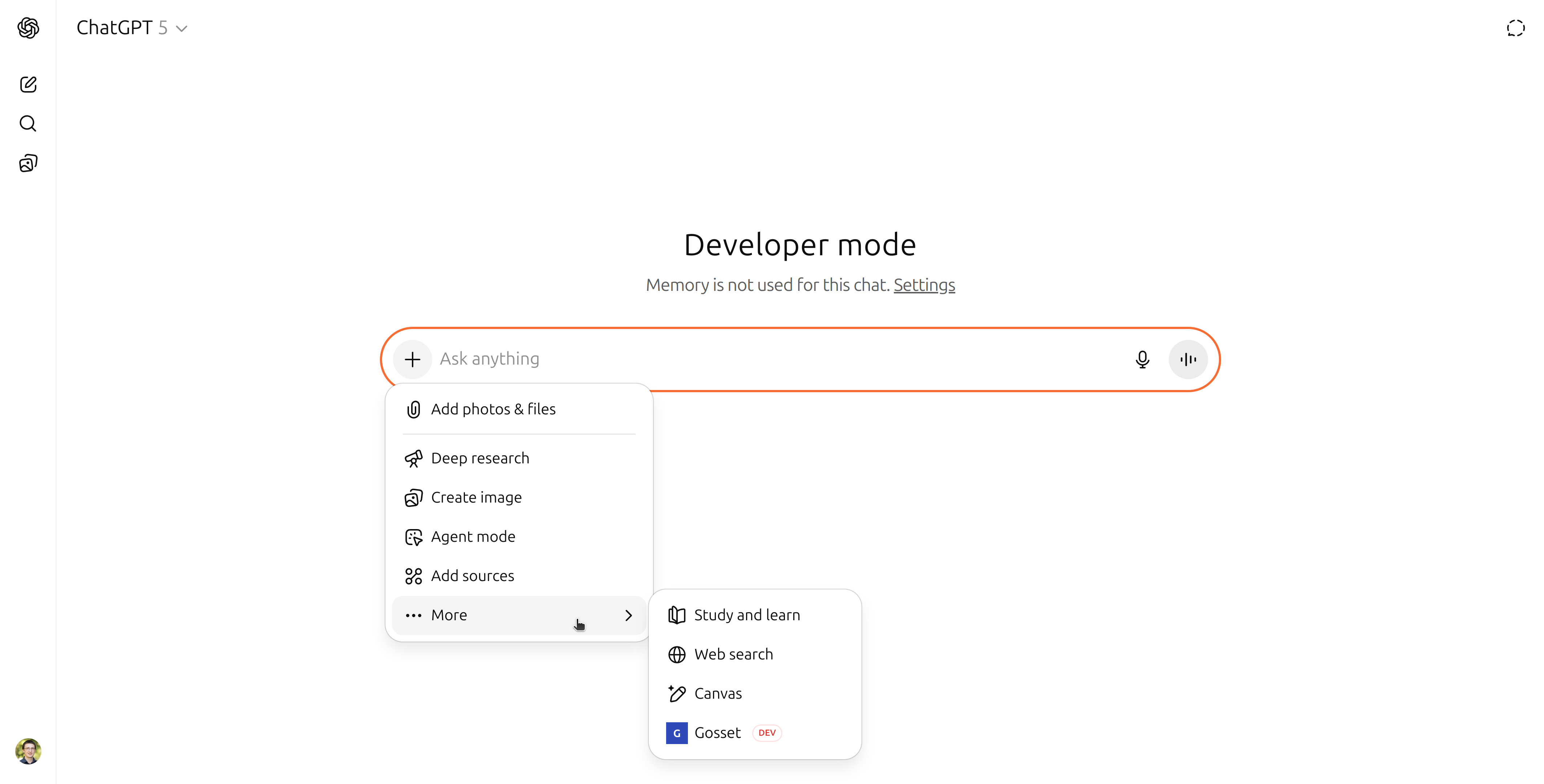Select the Gosset DEV connector
1544x784 pixels.
(717, 732)
